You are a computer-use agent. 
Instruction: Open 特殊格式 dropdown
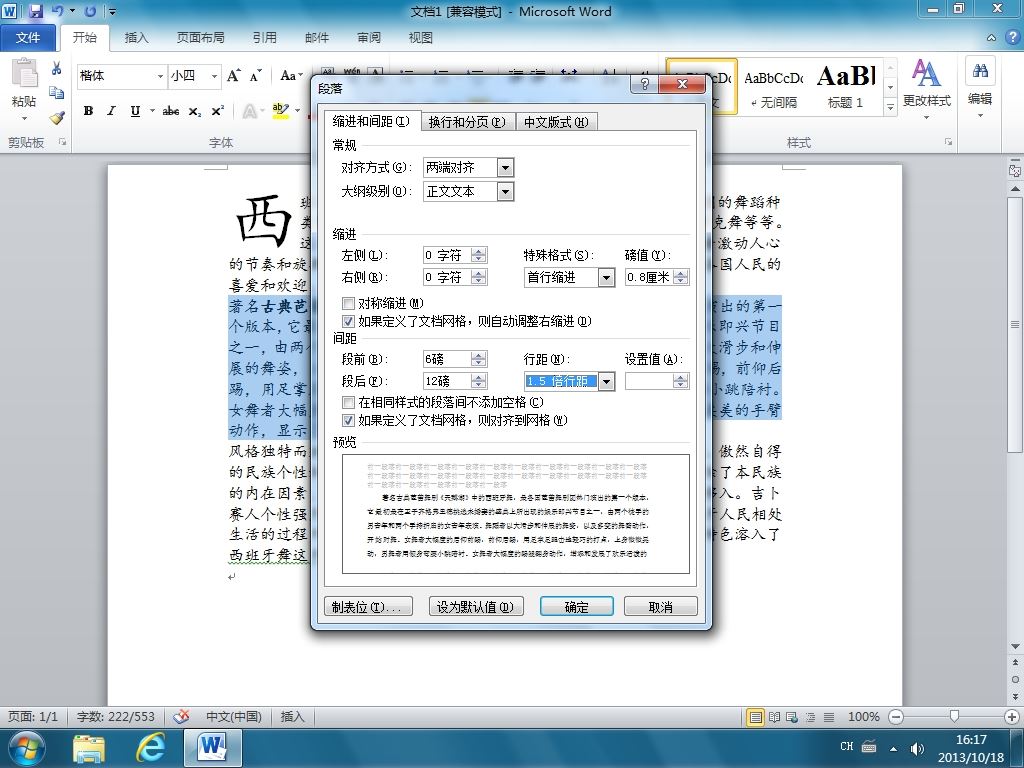click(606, 278)
